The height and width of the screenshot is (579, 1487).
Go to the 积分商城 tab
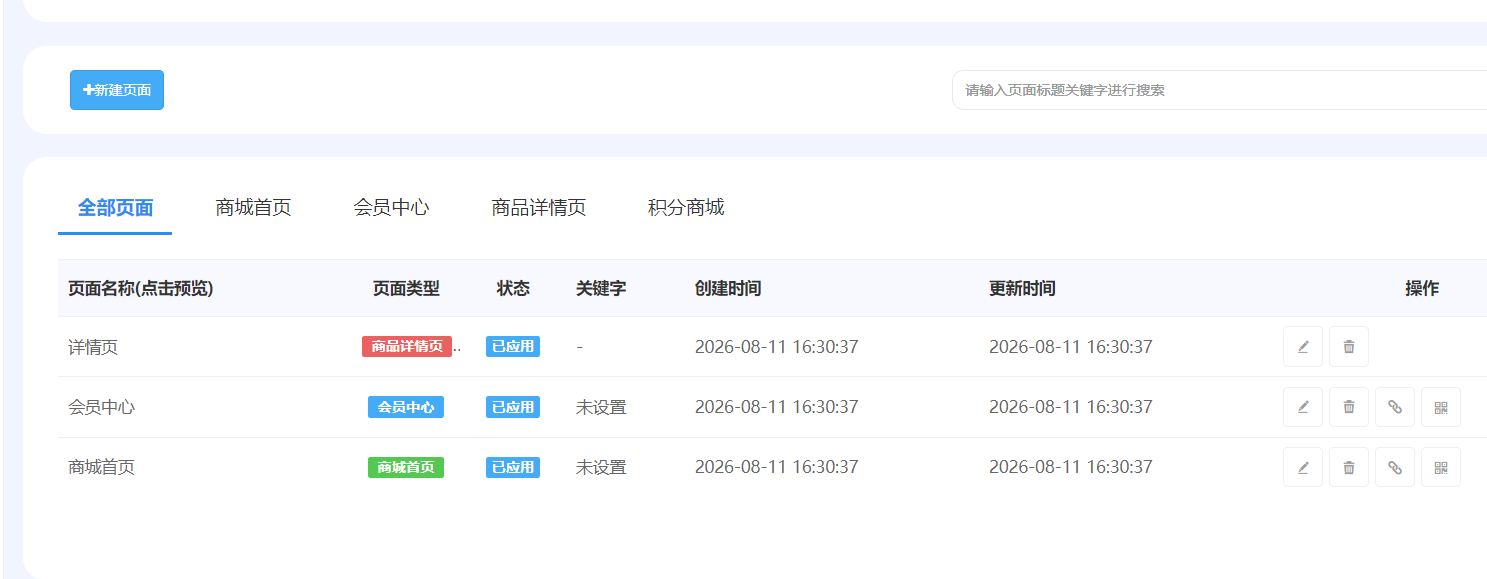pos(686,208)
